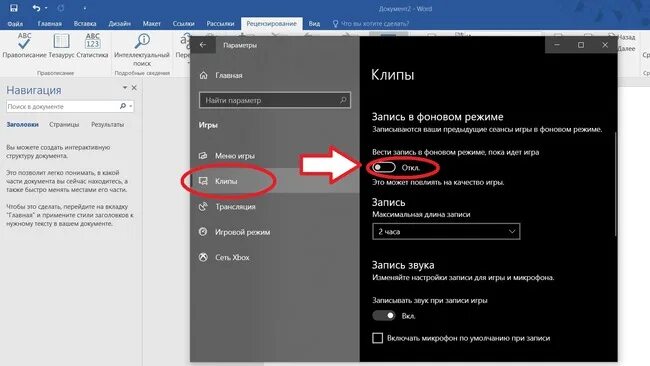
Task: Disable the 'Записывать звук при записи игры' toggle
Action: 383,315
